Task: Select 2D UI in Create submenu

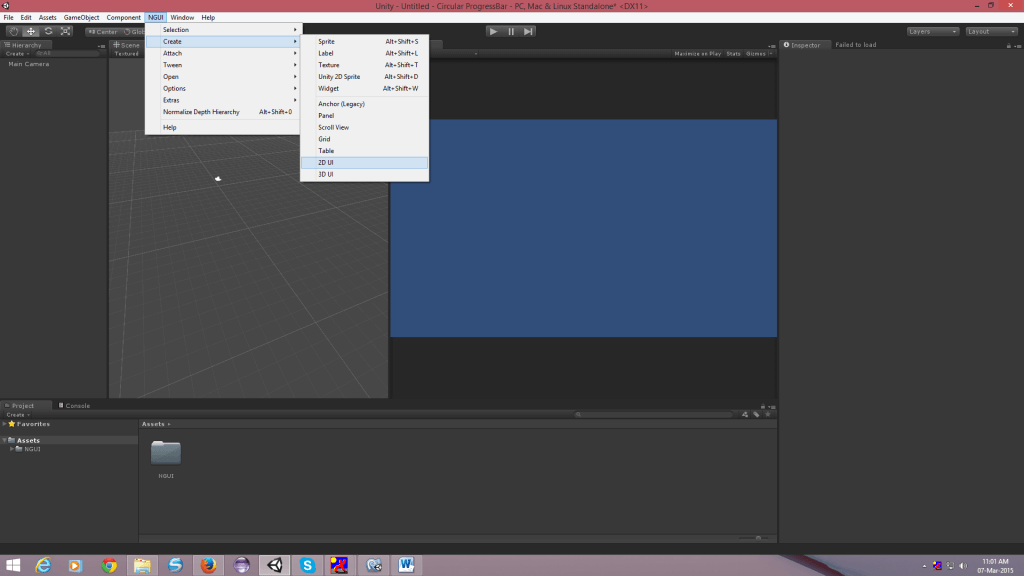Action: pos(364,163)
